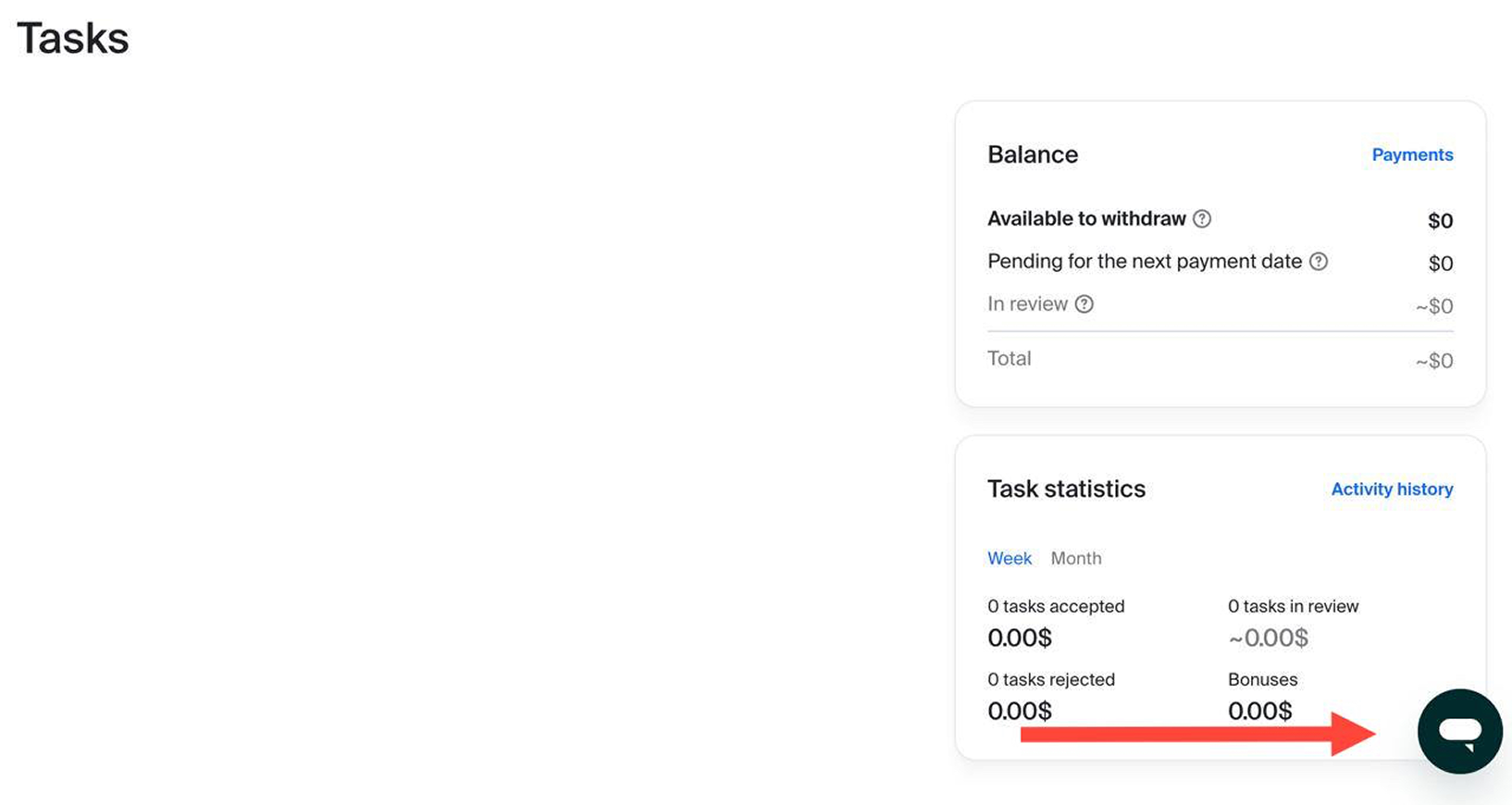Click the 0 tasks rejected amount
Viewport: 1512px width, 805px height.
tap(1020, 711)
